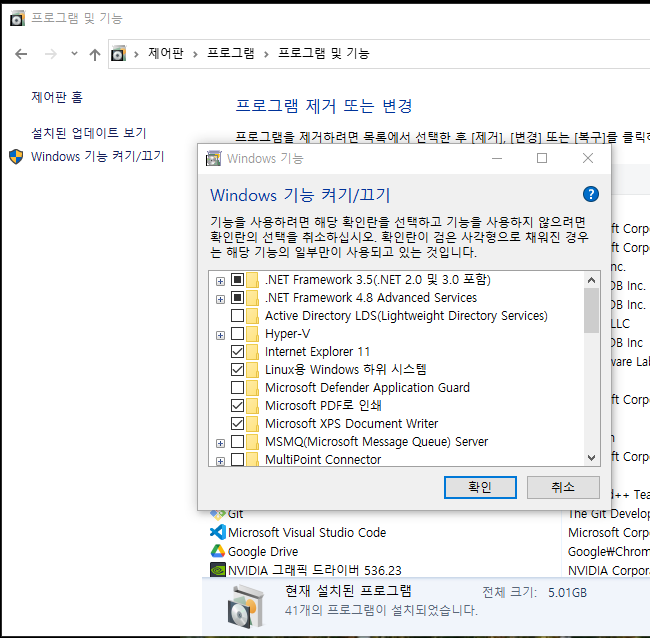Enable Active Directory LDS checkbox
Screen dimensions: 650x638
pos(237,315)
